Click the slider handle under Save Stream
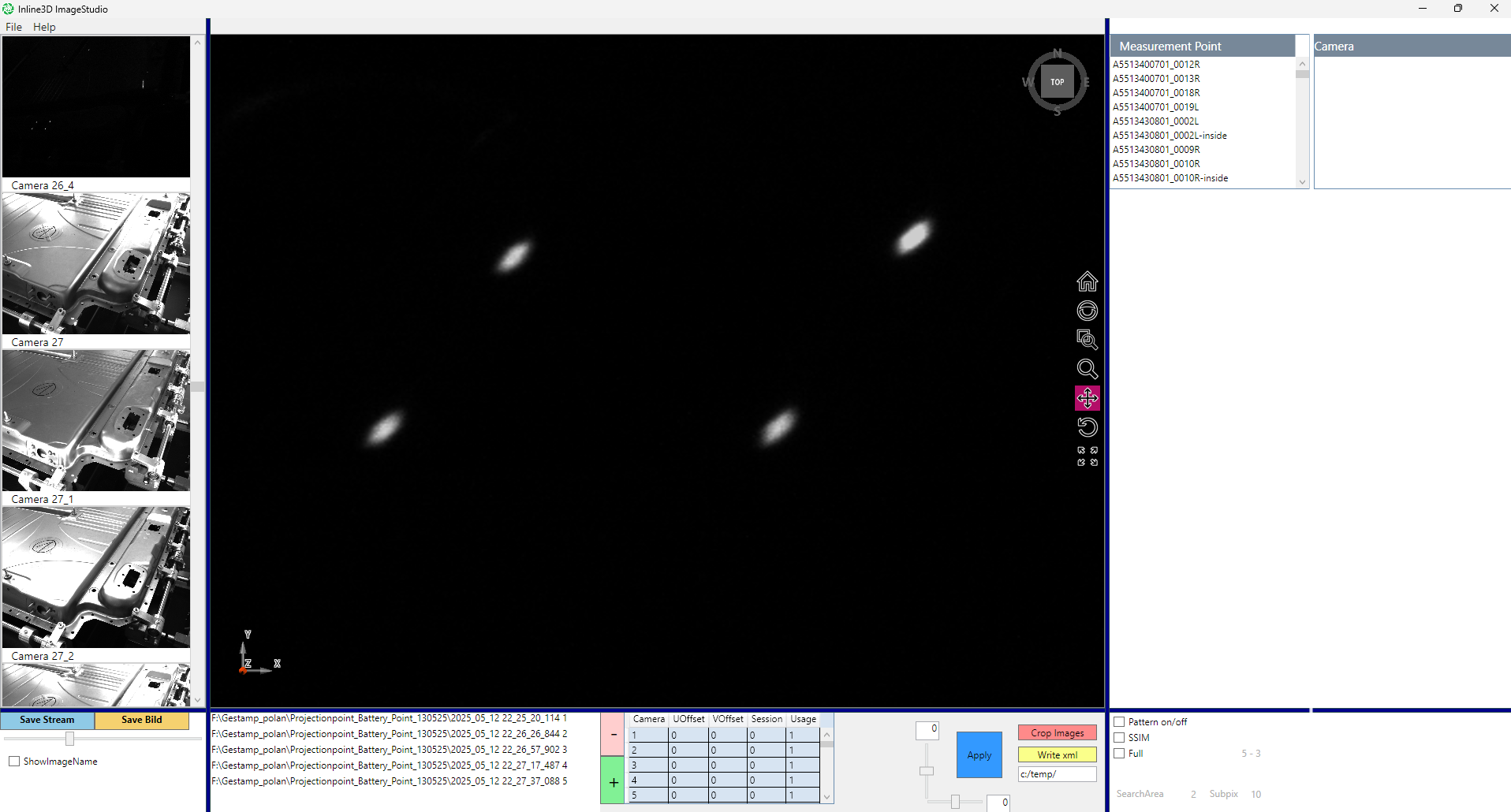The height and width of the screenshot is (812, 1511). click(x=69, y=739)
